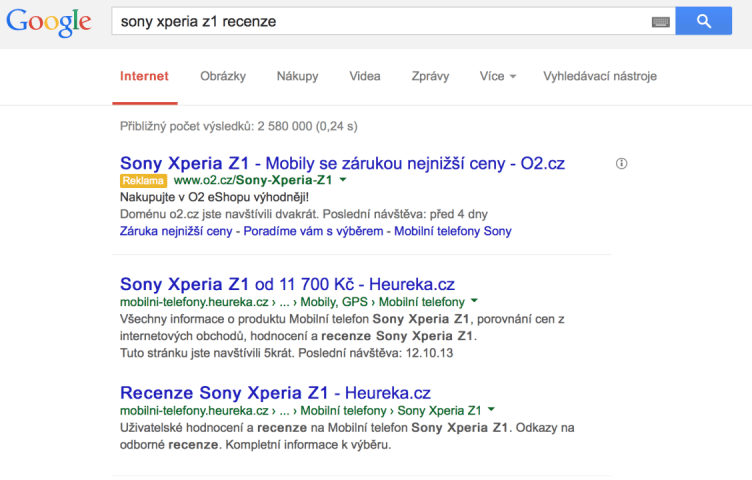
Task: Open the 'Mobilní telefony Sony' sitelink
Action: click(453, 231)
